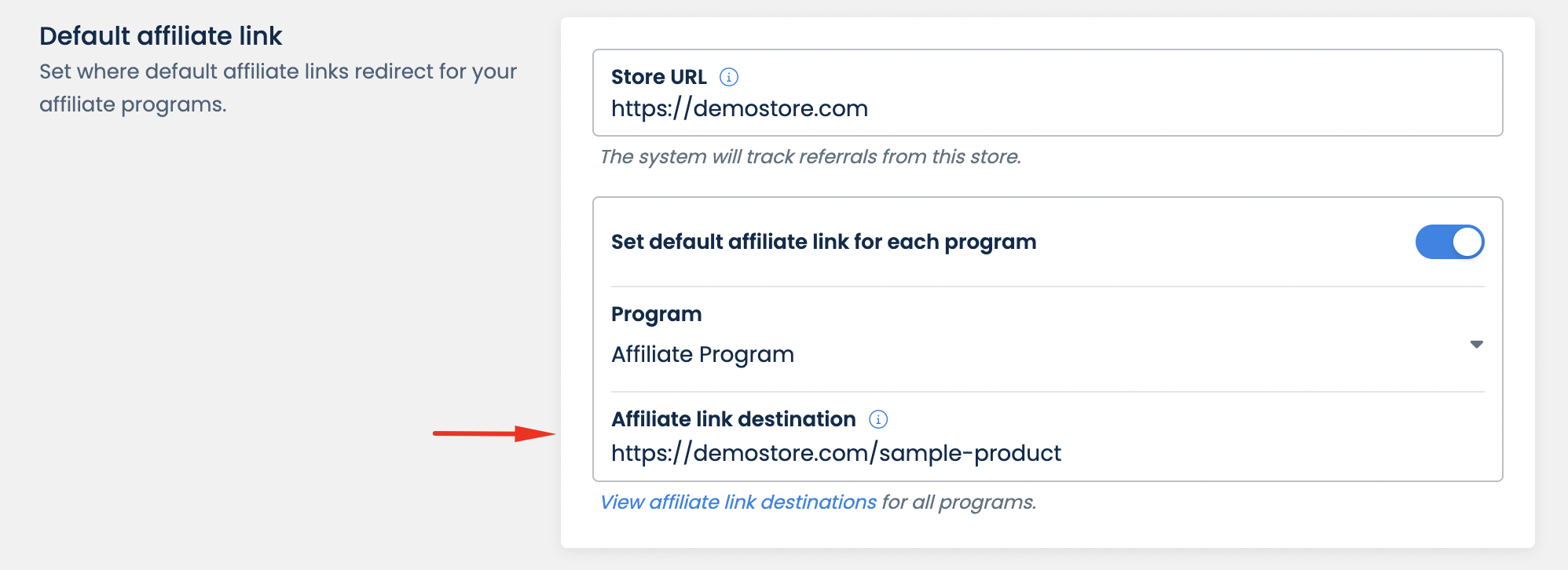This screenshot has height=570, width=1568.
Task: Click the 'for all programs.' text
Action: pyautogui.click(x=959, y=502)
